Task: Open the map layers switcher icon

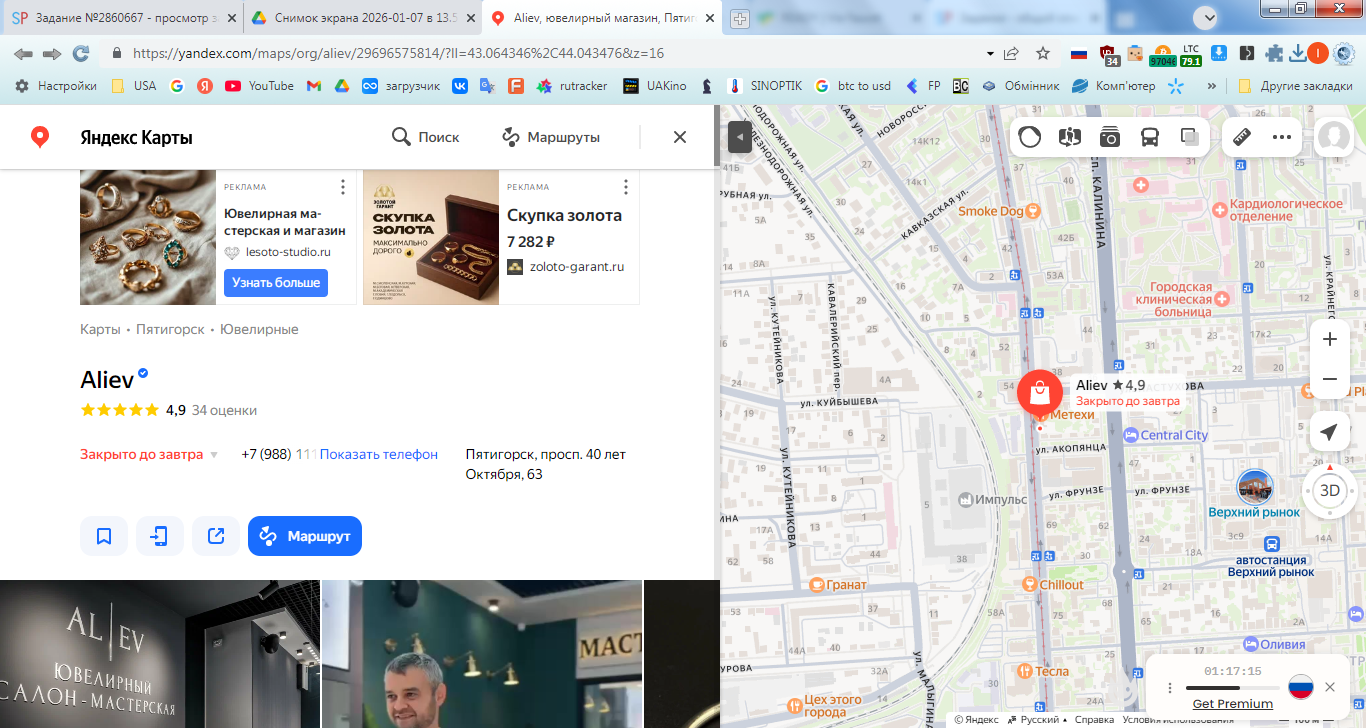Action: [1189, 137]
